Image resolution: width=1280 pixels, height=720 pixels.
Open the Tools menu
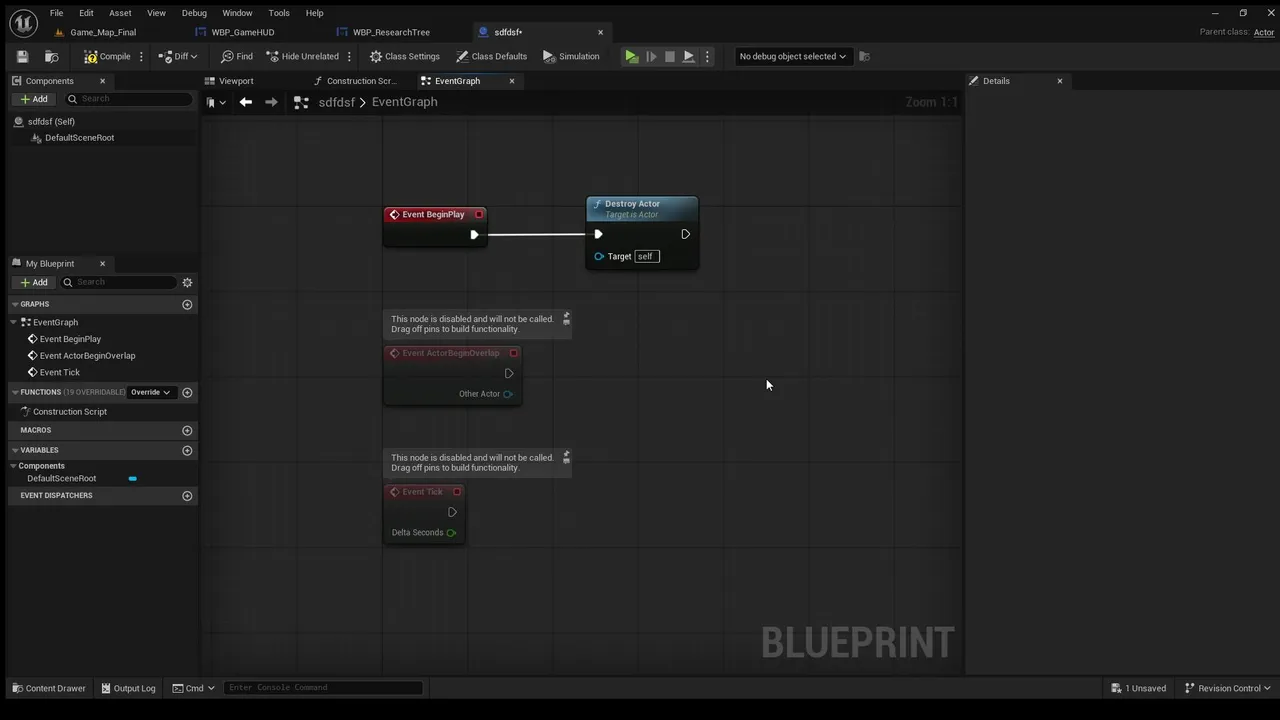point(279,13)
